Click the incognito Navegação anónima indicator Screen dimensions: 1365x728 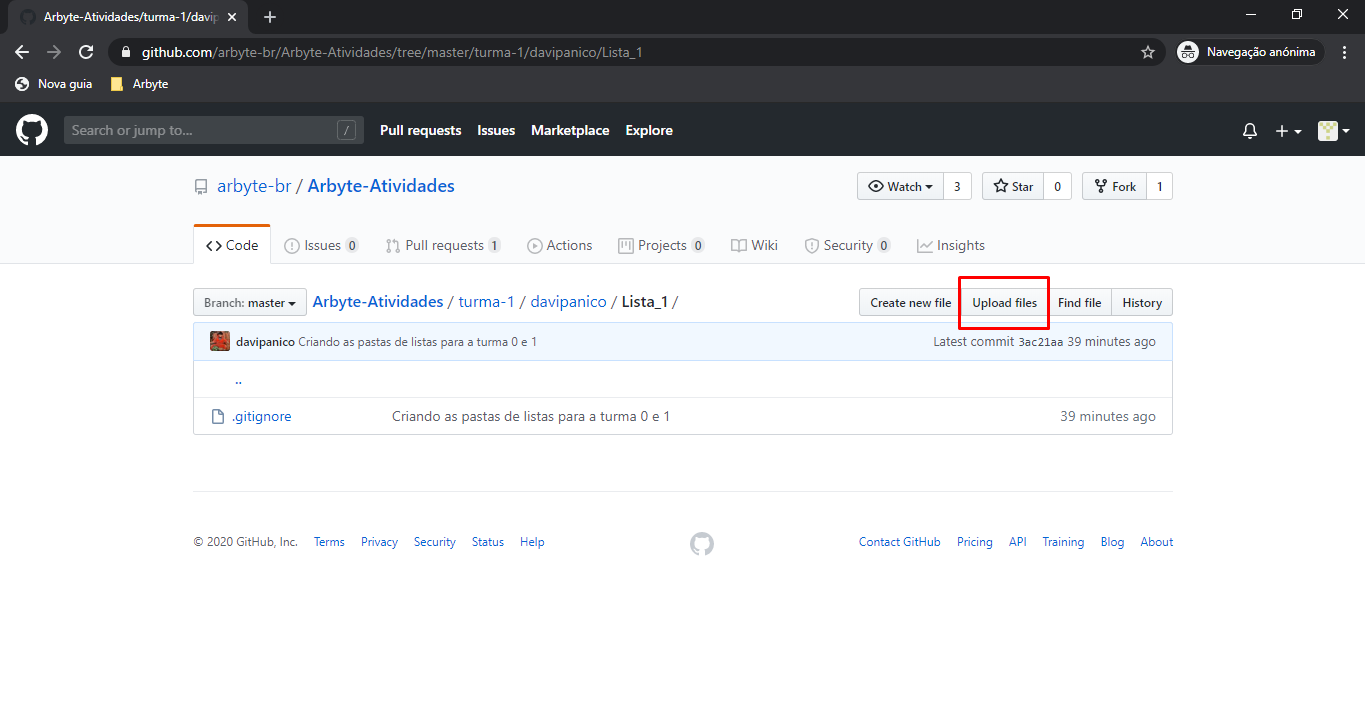click(1249, 52)
